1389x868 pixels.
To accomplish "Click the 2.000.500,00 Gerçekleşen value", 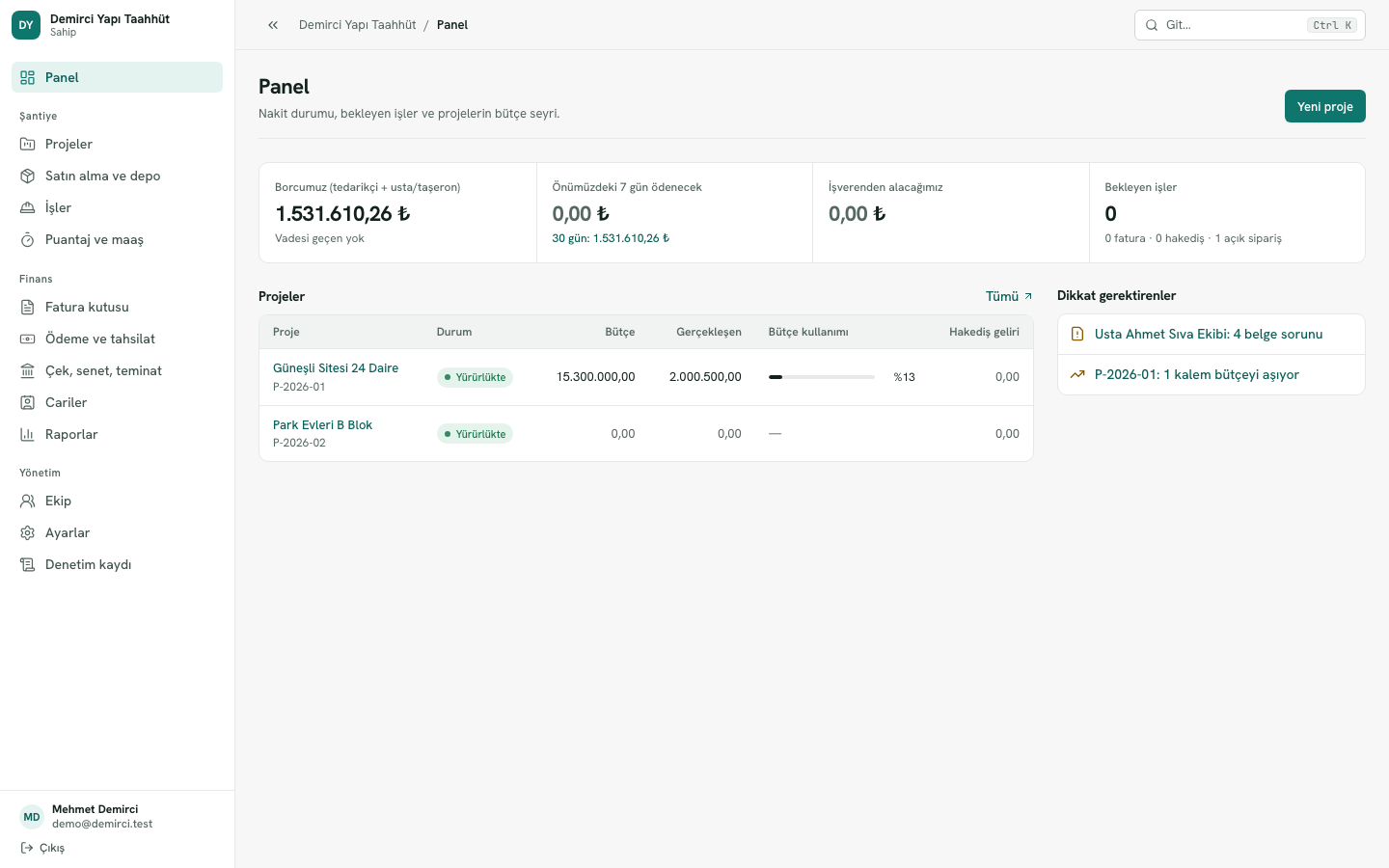I will tap(705, 377).
